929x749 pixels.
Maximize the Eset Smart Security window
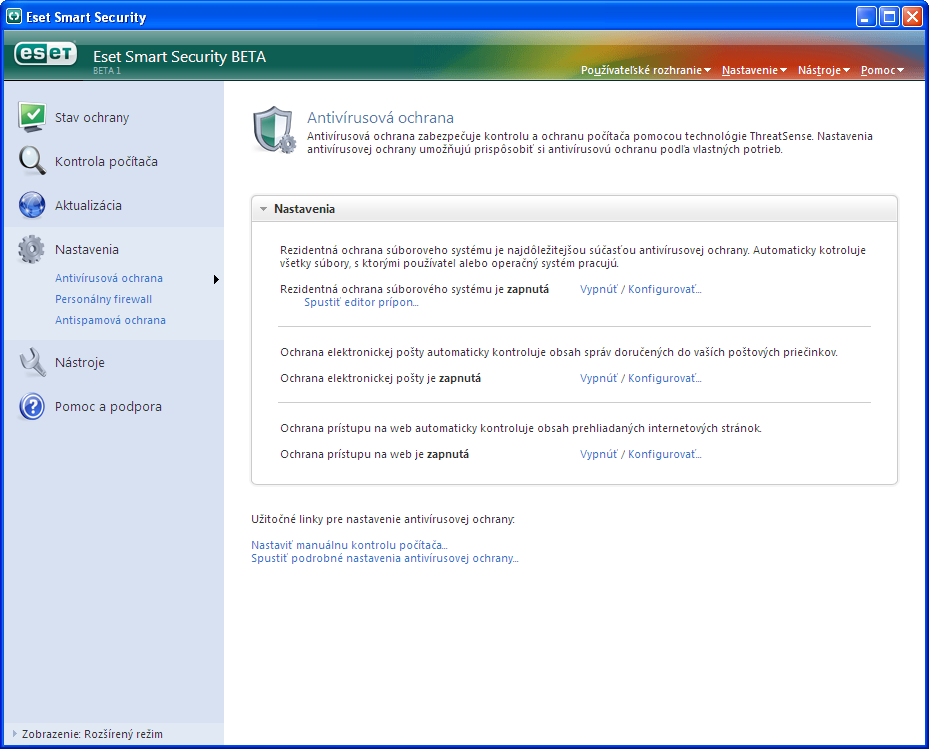(889, 17)
